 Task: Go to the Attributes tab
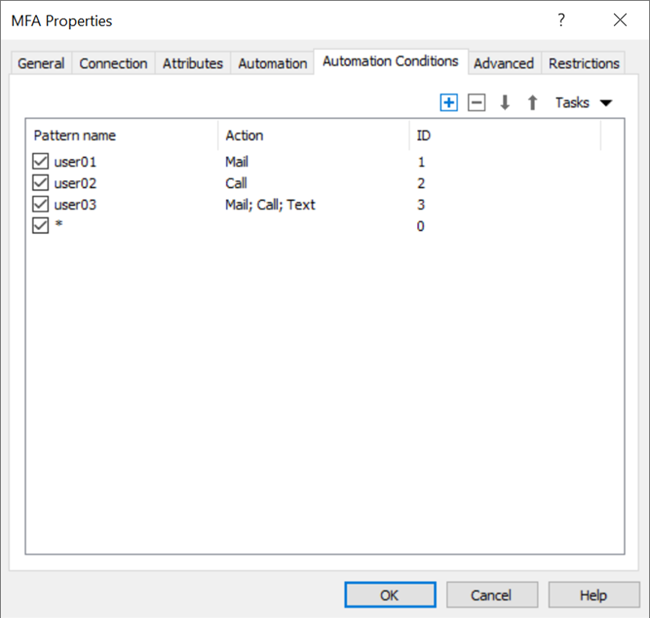193,63
